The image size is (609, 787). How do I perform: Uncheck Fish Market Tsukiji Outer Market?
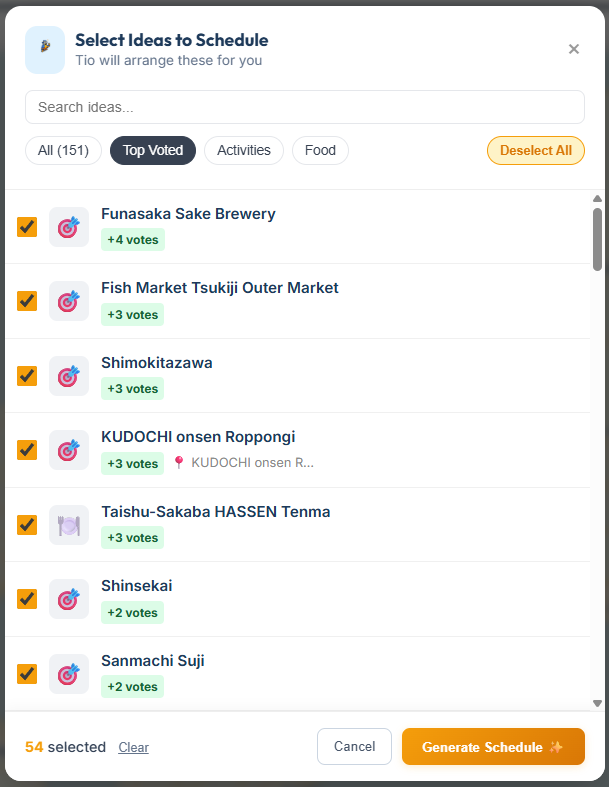click(27, 301)
